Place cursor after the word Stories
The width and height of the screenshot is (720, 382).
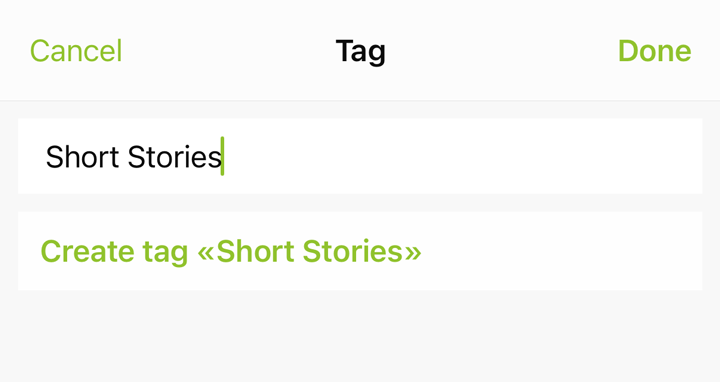tap(222, 157)
